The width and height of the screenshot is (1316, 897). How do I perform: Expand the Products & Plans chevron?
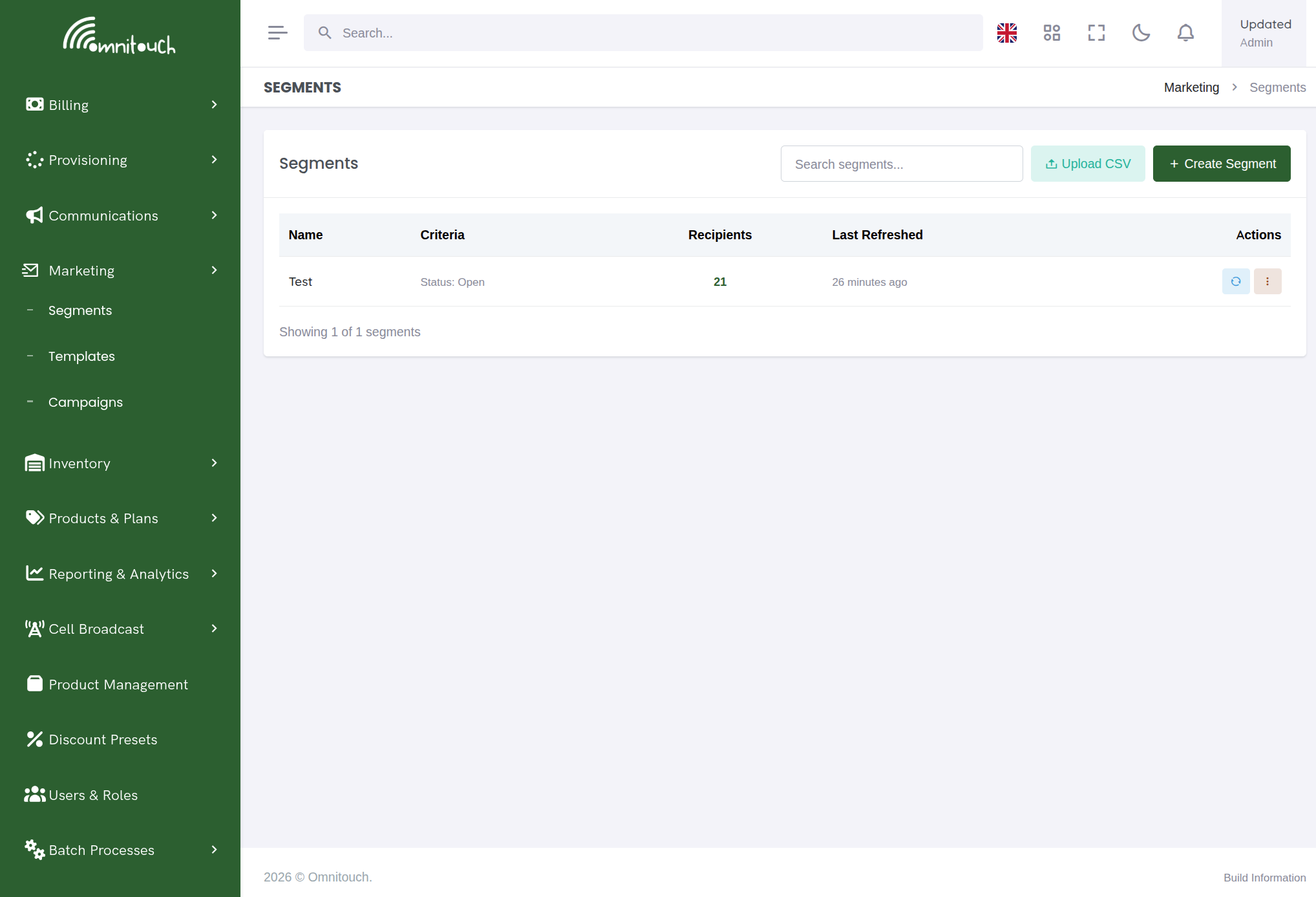tap(214, 518)
